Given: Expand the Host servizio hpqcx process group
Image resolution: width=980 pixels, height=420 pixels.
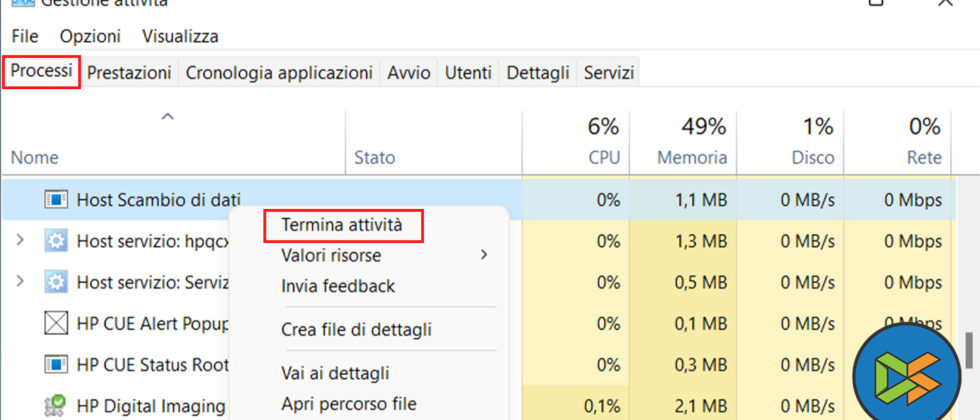Looking at the screenshot, I should [22, 241].
